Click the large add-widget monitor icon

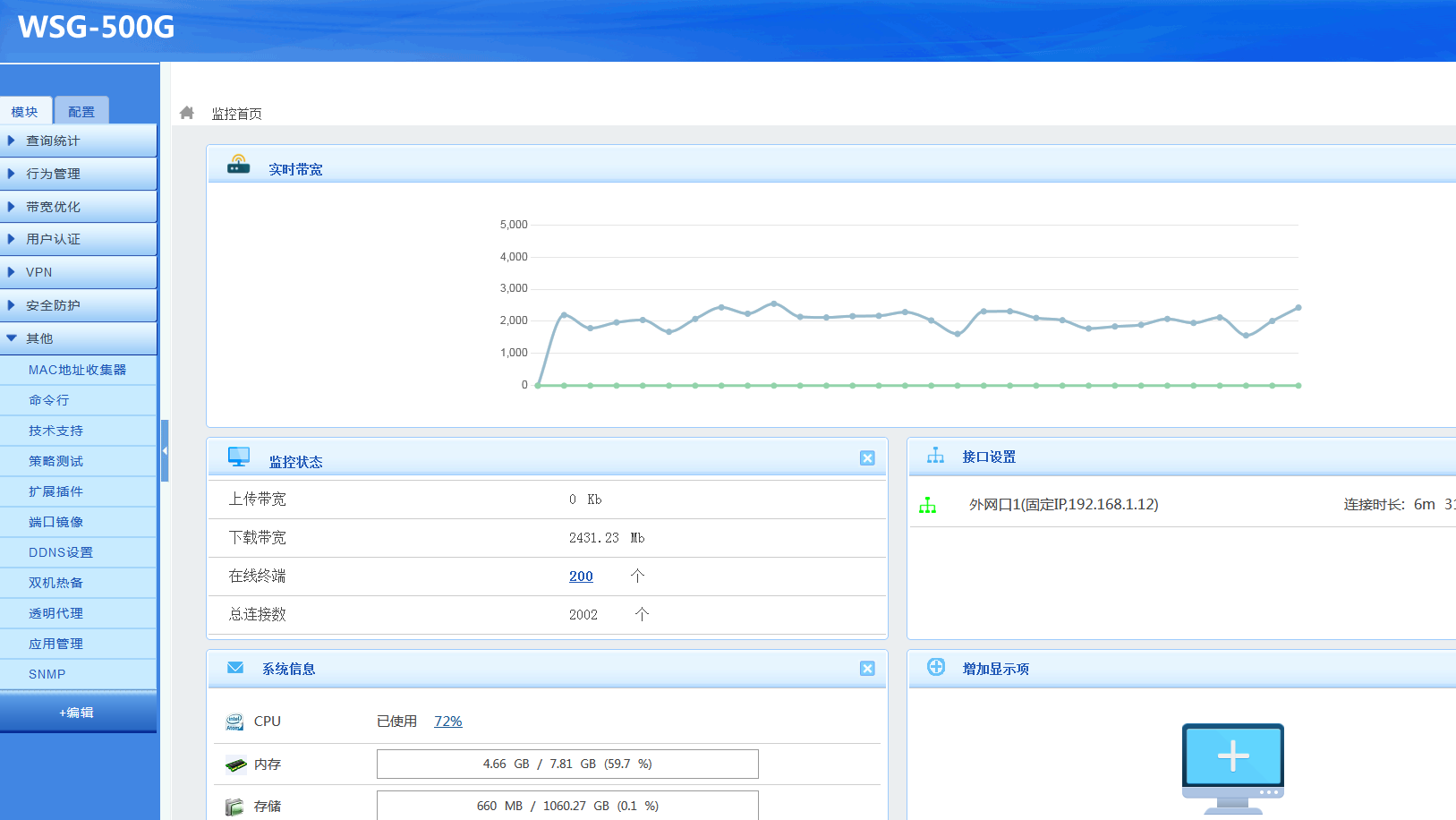(x=1232, y=766)
